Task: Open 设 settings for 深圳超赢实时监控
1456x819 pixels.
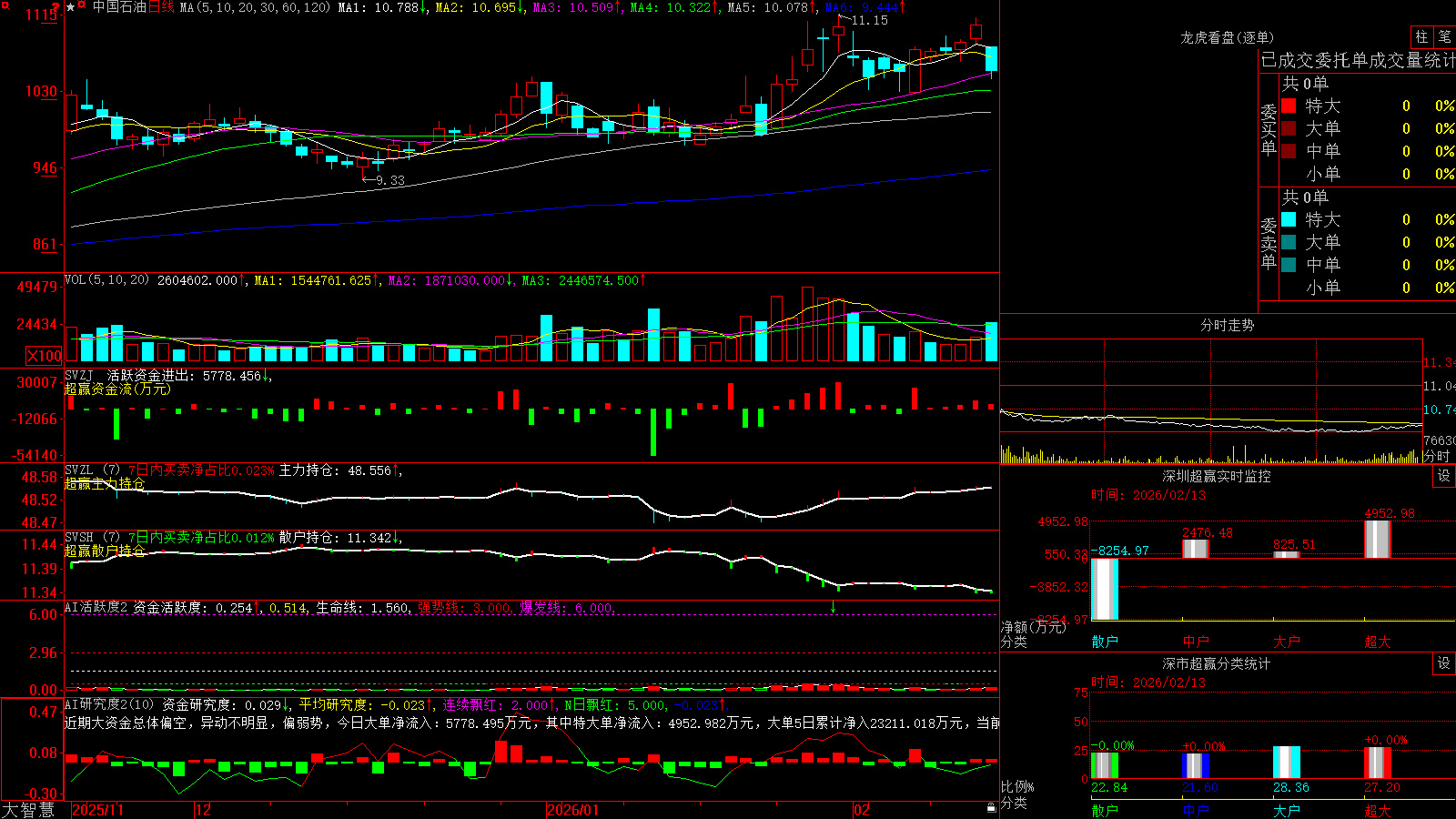Action: pos(1444,476)
